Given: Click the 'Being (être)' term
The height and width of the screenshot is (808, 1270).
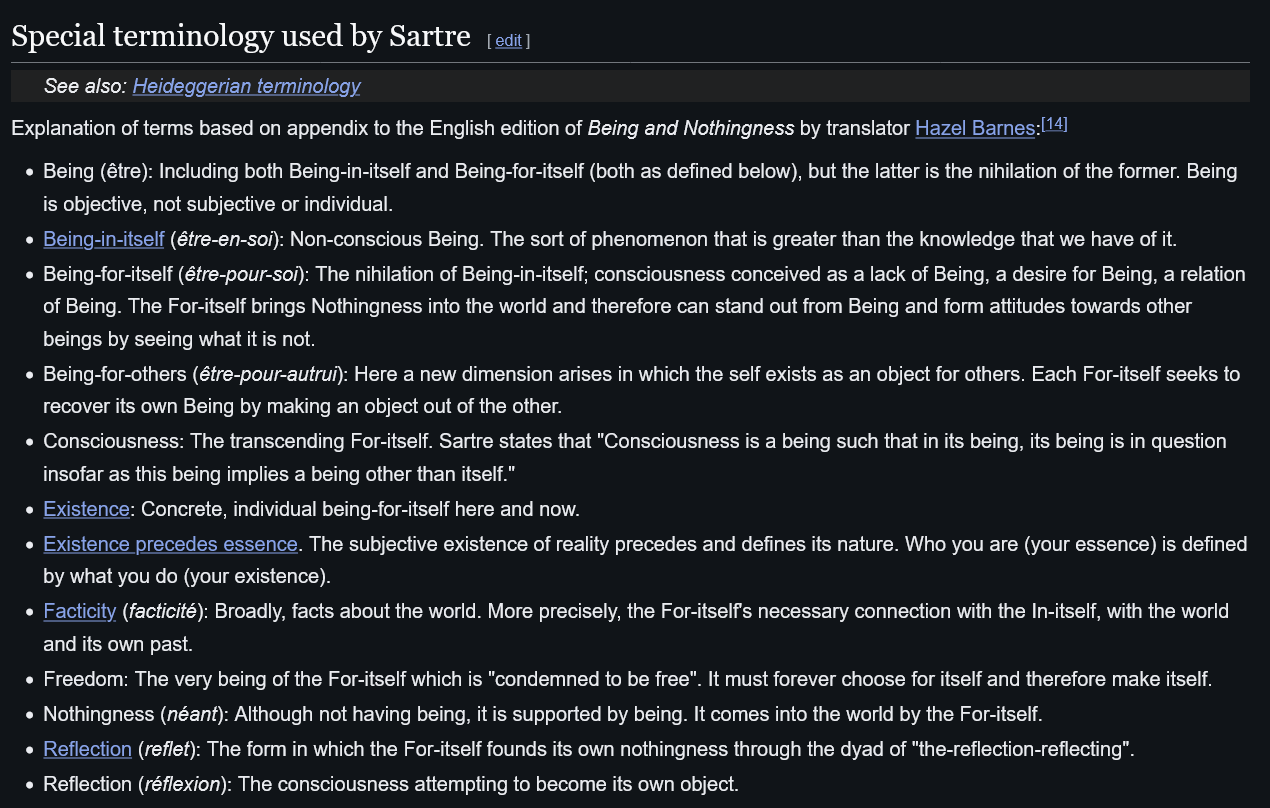Looking at the screenshot, I should click(x=96, y=171).
